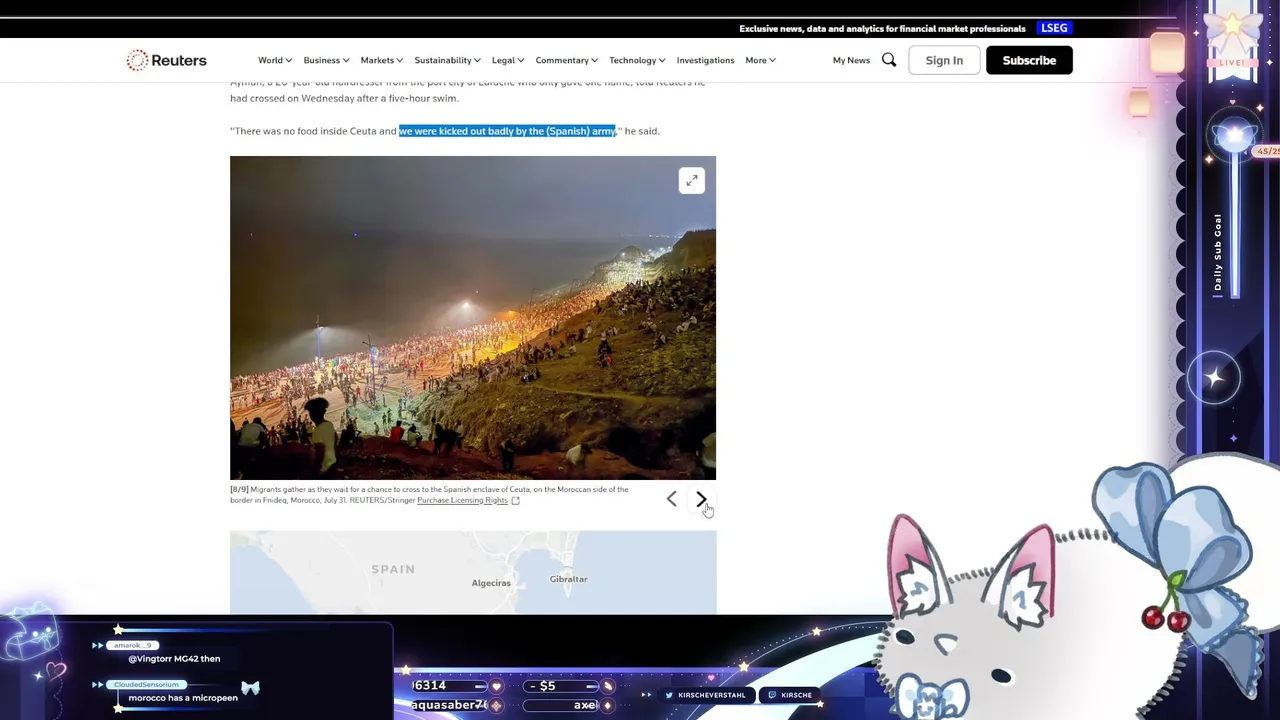The height and width of the screenshot is (720, 1280).
Task: Follow the Purchase Licensing Rights link
Action: pos(462,500)
